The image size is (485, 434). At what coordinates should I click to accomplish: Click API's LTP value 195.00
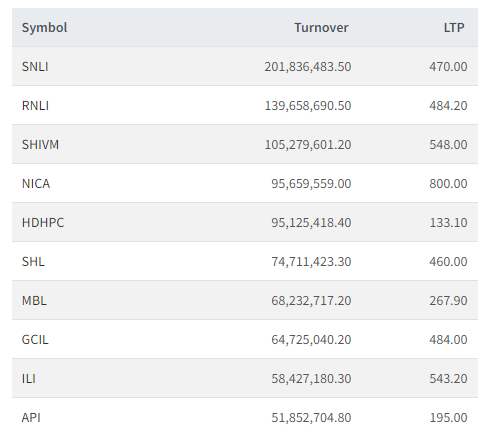[448, 418]
